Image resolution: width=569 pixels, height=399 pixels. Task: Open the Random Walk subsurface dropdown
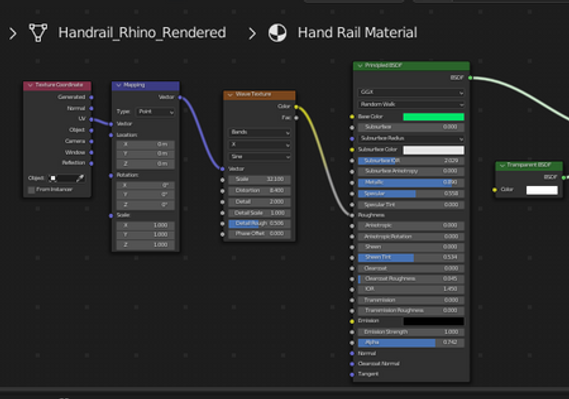[x=411, y=104]
